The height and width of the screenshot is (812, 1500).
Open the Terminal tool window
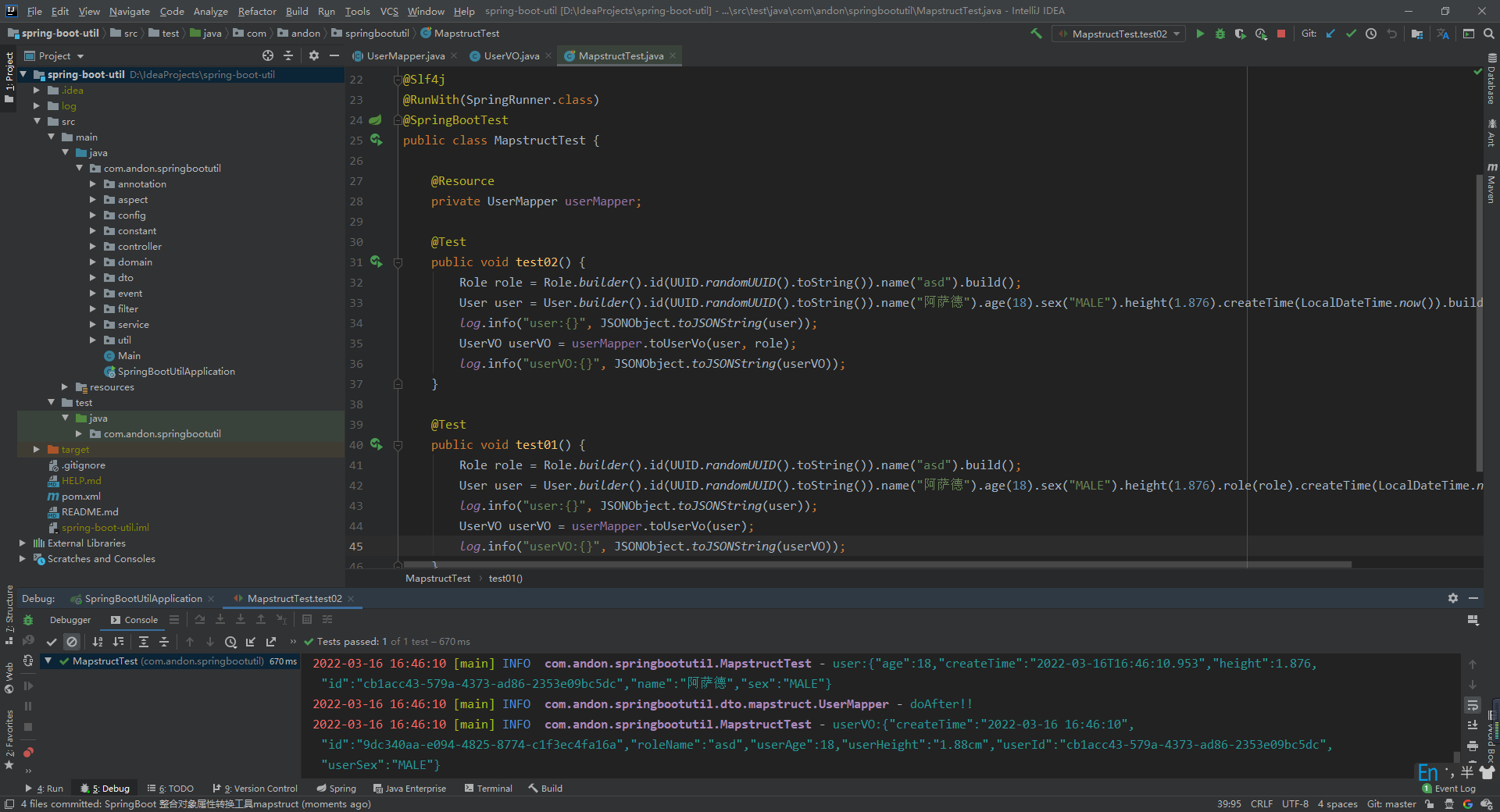tap(488, 789)
